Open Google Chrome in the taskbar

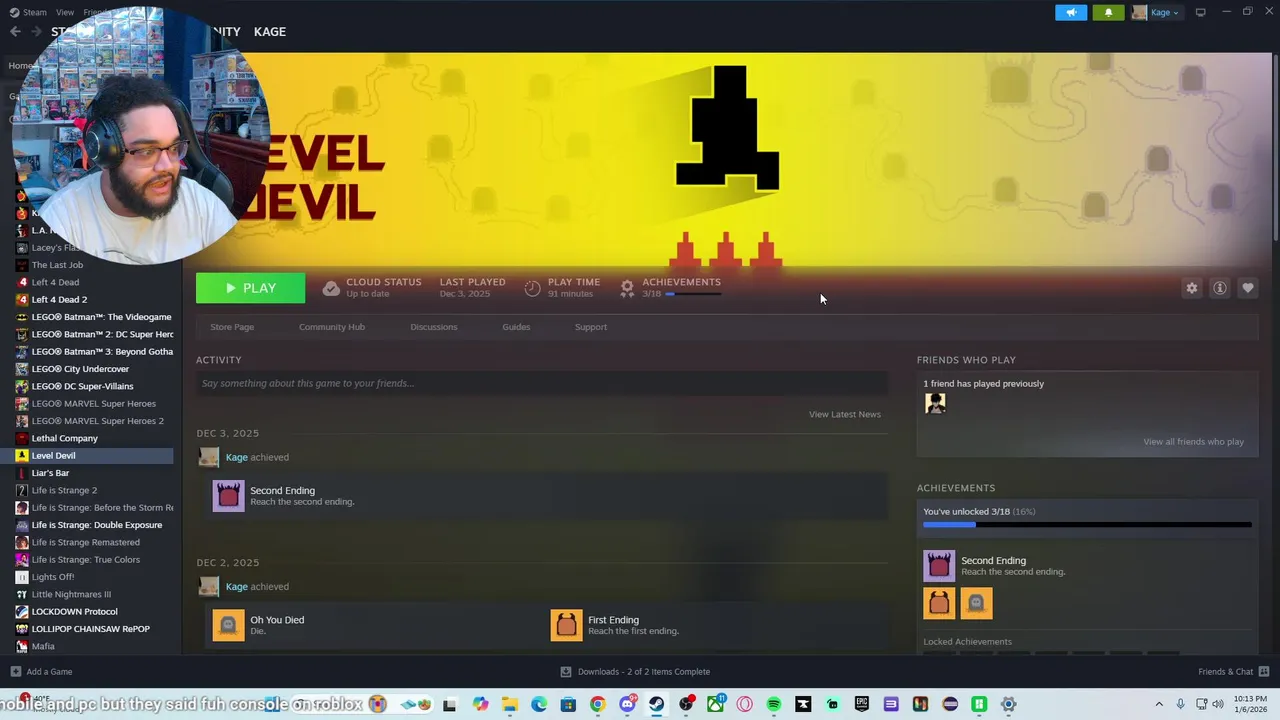coord(597,704)
